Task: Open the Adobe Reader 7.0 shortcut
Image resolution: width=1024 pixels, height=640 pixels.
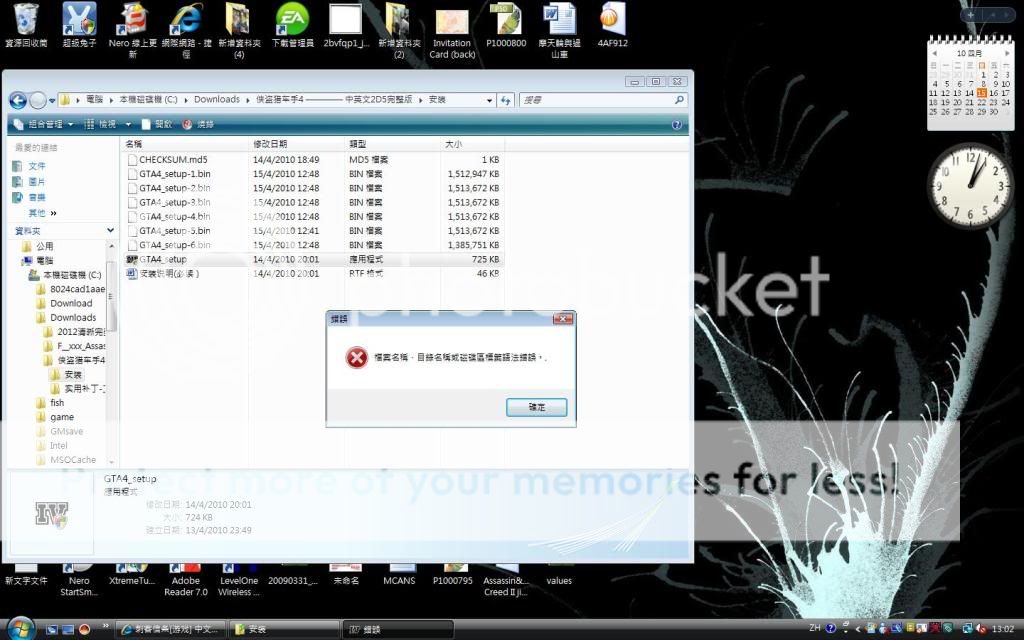Action: (x=185, y=566)
